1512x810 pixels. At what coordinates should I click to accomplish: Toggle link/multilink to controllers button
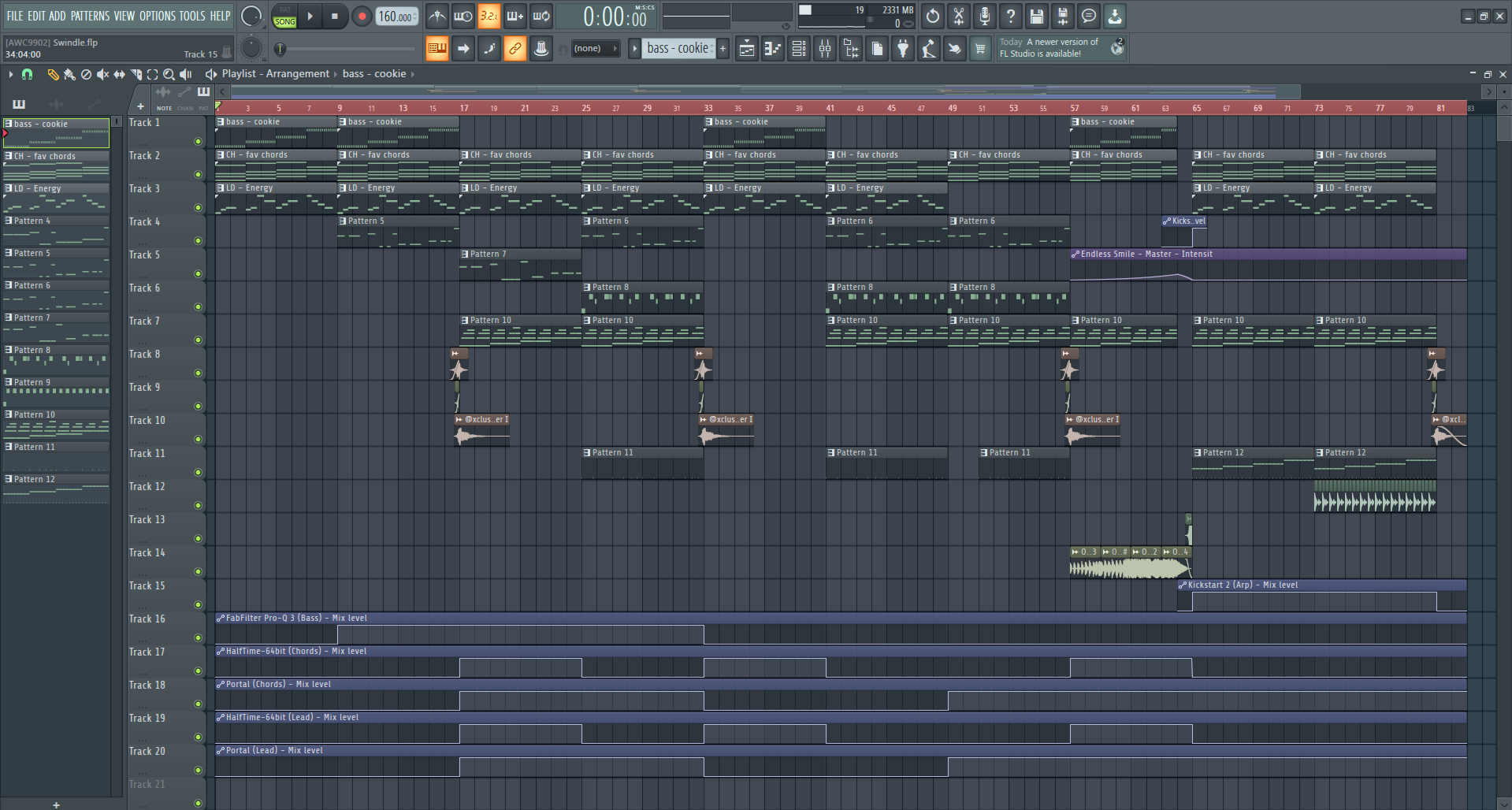515,49
